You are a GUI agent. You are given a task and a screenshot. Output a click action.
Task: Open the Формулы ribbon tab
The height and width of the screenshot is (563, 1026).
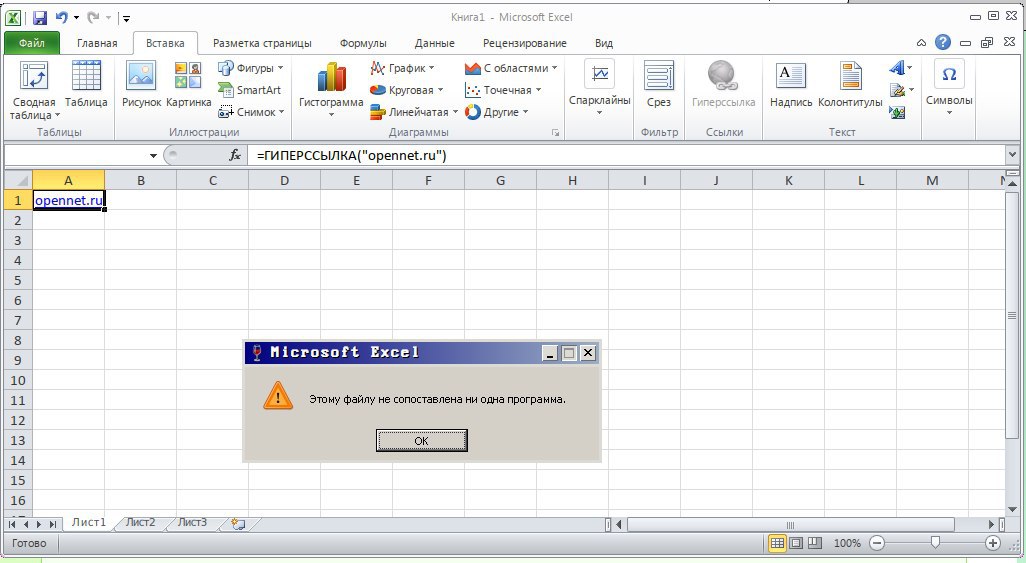point(363,43)
